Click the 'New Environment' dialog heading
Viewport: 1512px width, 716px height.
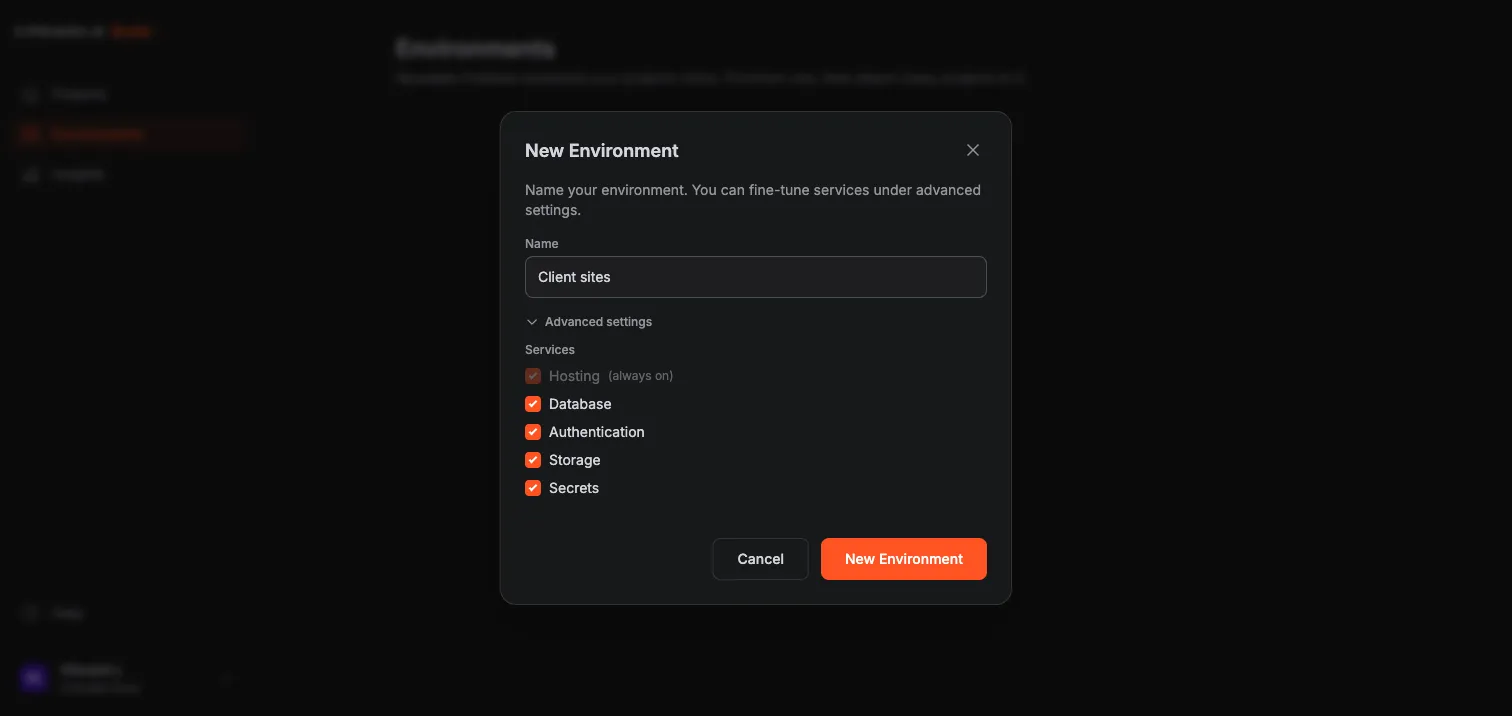click(x=602, y=150)
